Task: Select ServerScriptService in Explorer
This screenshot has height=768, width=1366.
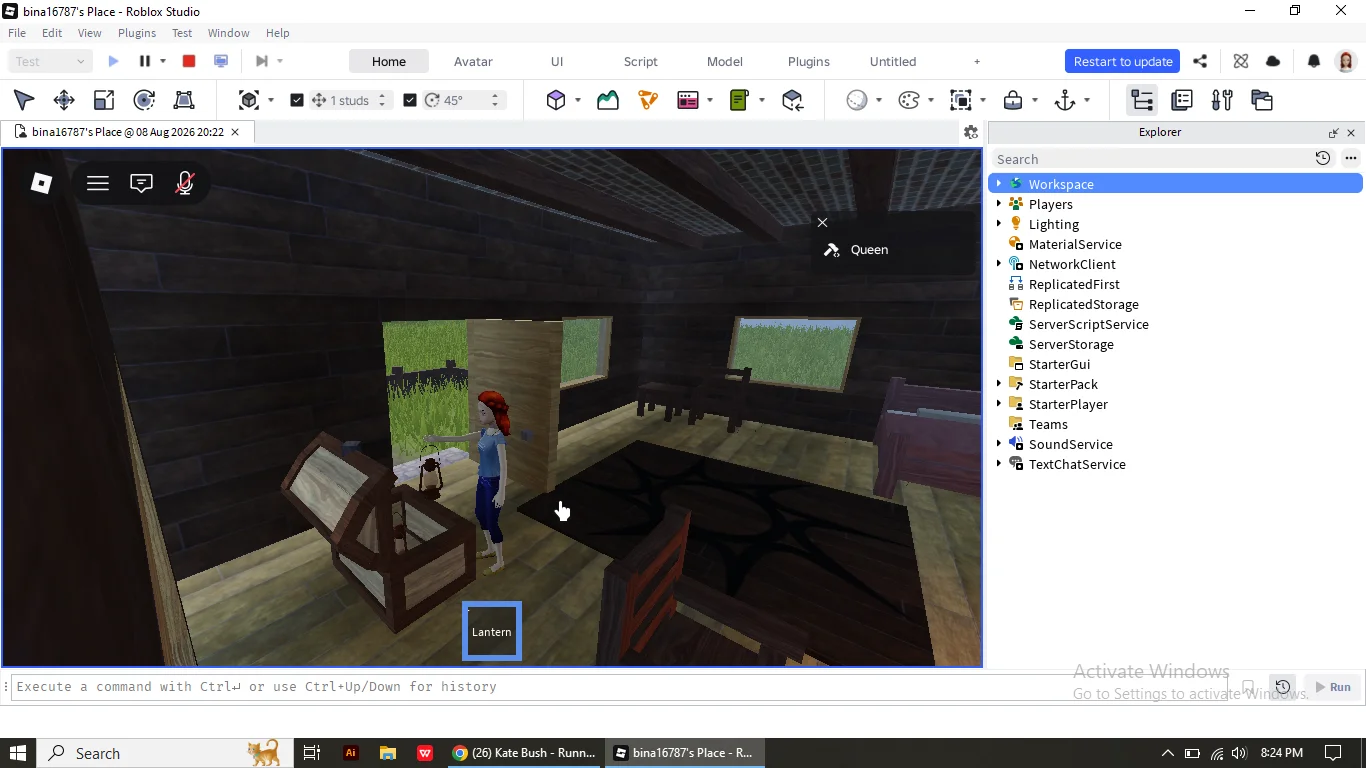Action: [1088, 324]
